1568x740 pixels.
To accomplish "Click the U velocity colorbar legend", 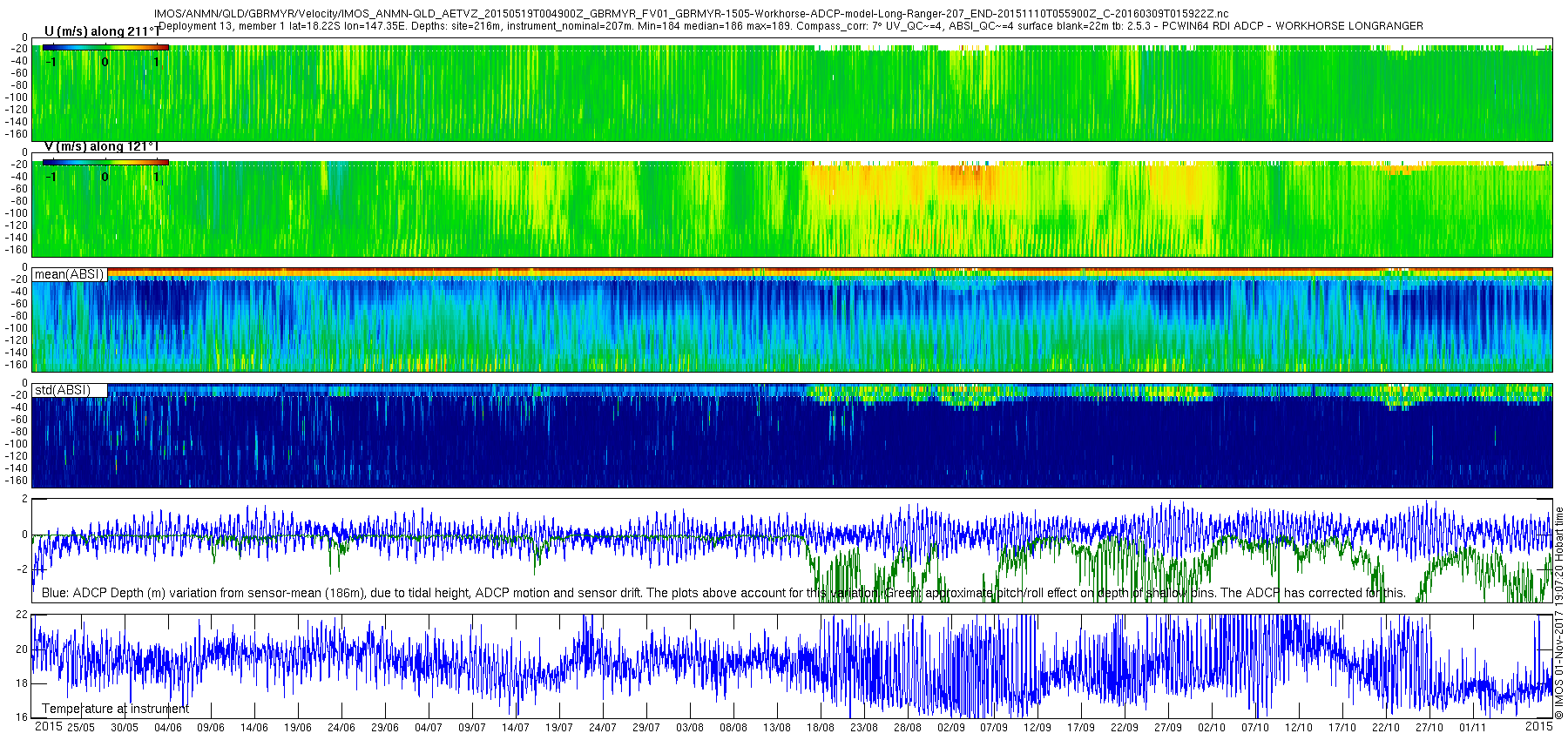I will (105, 47).
